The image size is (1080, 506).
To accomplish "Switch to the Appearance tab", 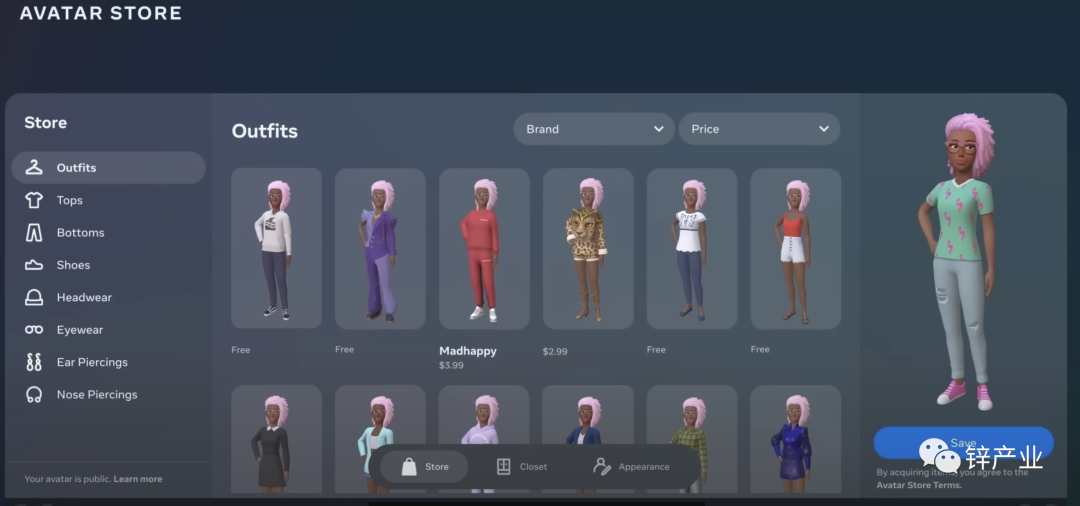I will coord(632,467).
